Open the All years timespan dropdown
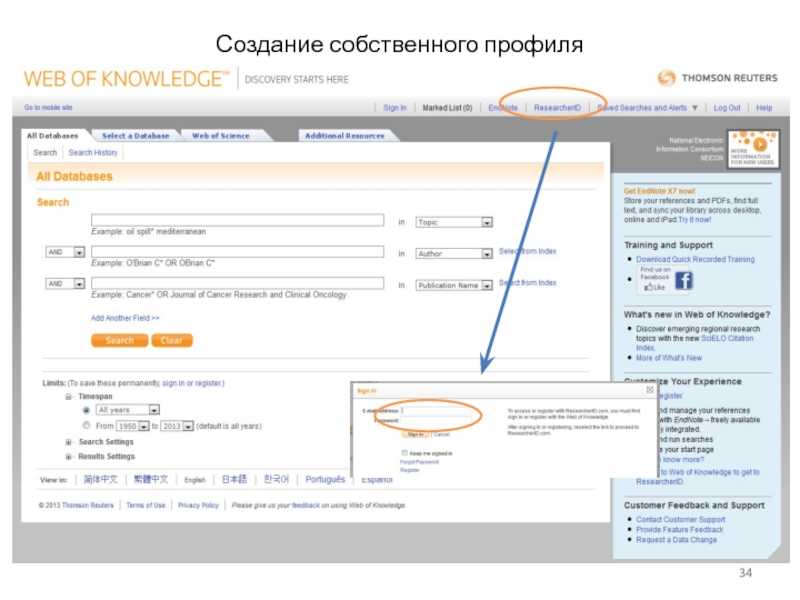 [154, 410]
